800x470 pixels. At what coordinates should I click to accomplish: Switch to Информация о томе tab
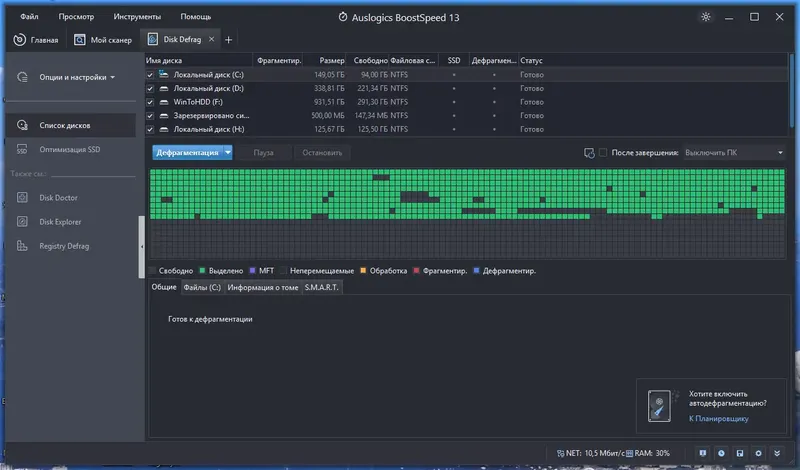tap(263, 287)
